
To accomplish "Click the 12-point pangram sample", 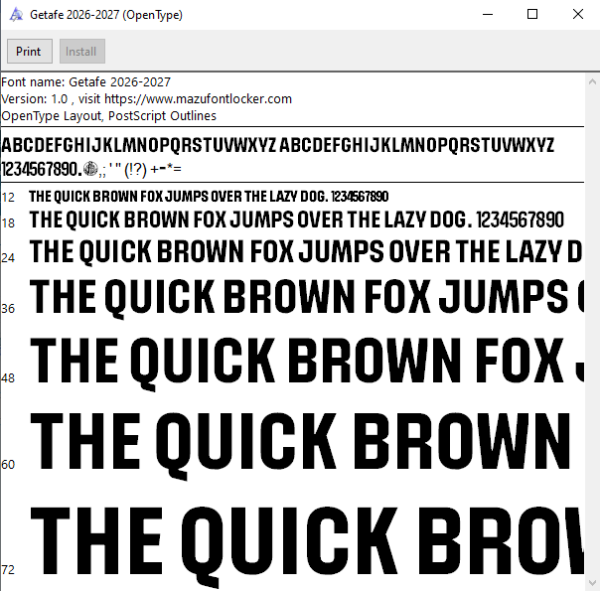I will pos(209,196).
